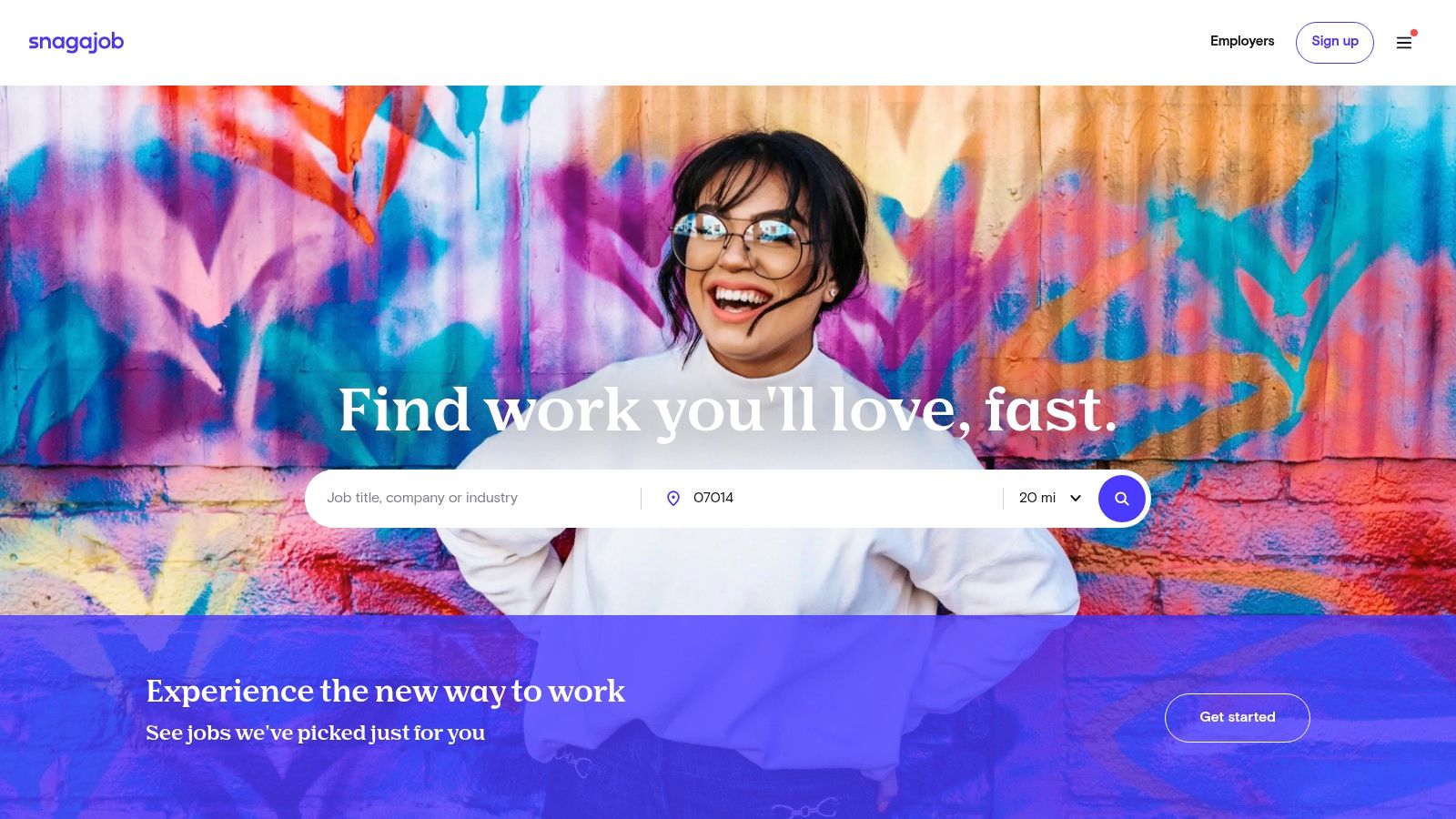Expand the chevron next to 20 mi
This screenshot has width=1456, height=819.
point(1076,499)
